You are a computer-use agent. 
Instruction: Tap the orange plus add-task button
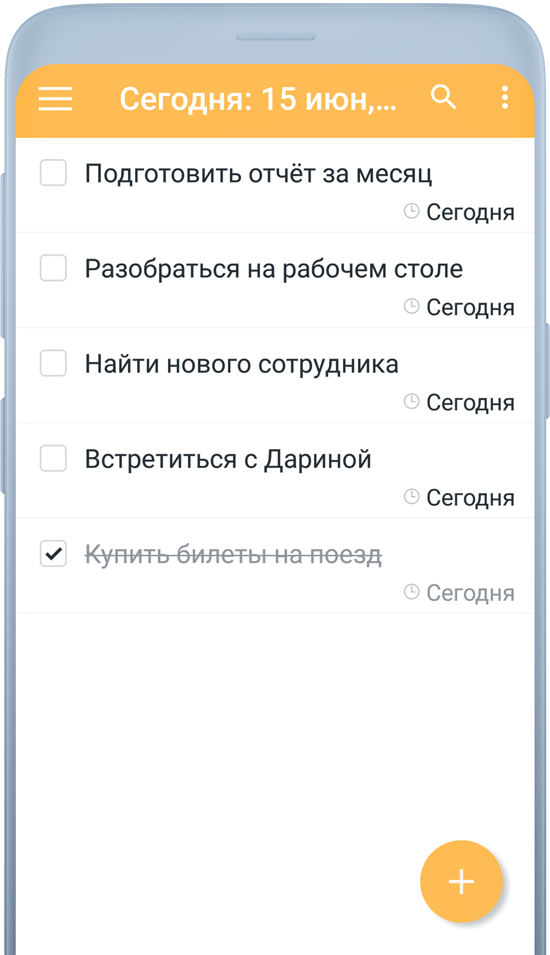pyautogui.click(x=461, y=881)
